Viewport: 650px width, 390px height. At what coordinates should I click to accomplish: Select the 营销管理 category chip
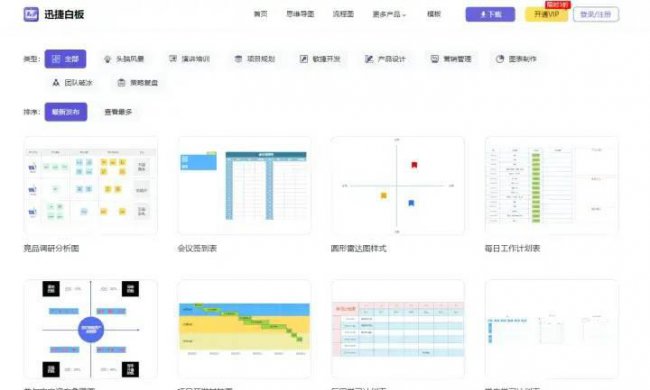coord(451,59)
